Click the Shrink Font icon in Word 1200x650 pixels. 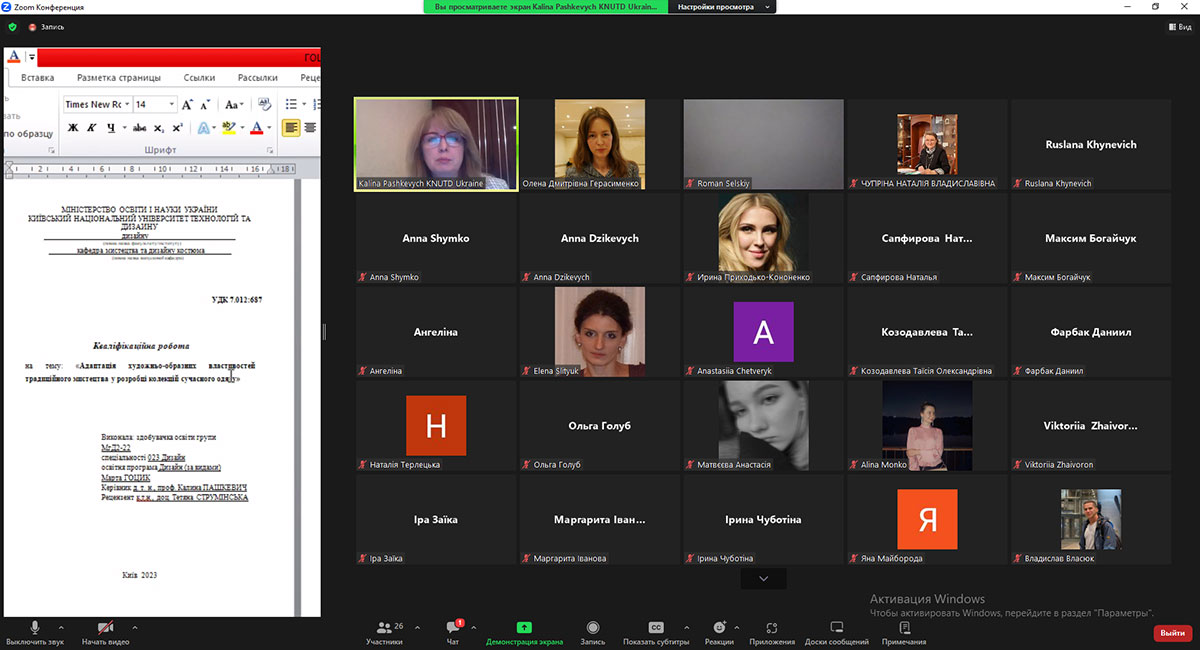[205, 104]
